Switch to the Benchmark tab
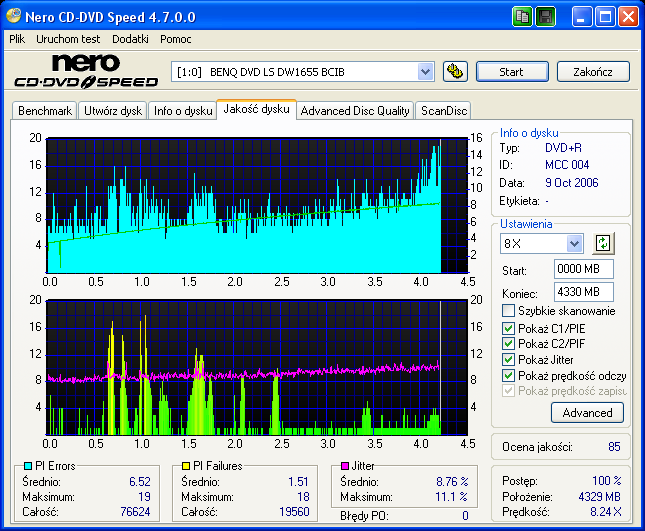The image size is (645, 531). click(x=45, y=111)
